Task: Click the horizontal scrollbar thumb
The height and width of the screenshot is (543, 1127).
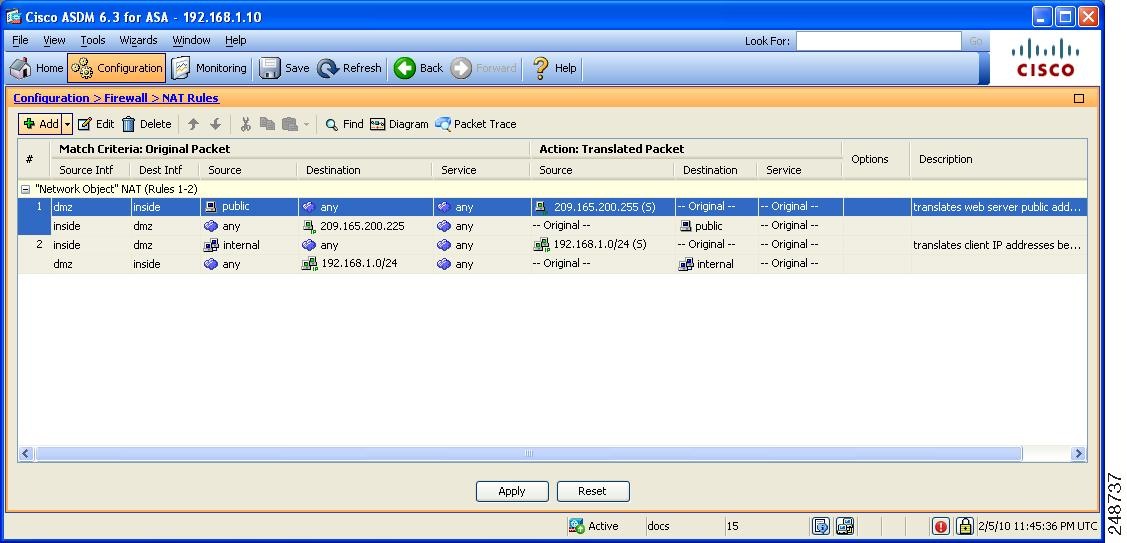Action: [x=528, y=454]
